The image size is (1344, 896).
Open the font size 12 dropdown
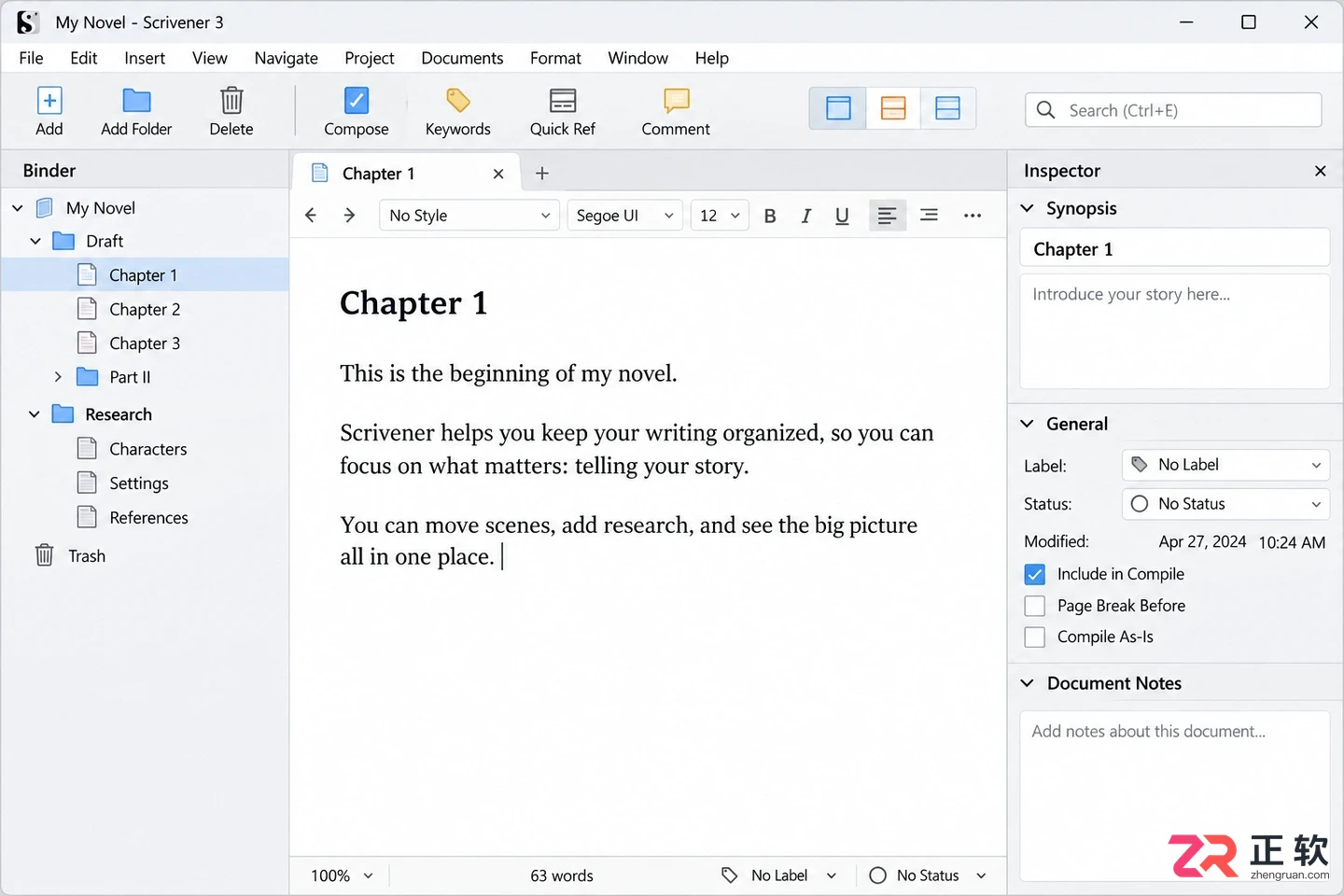(x=720, y=216)
